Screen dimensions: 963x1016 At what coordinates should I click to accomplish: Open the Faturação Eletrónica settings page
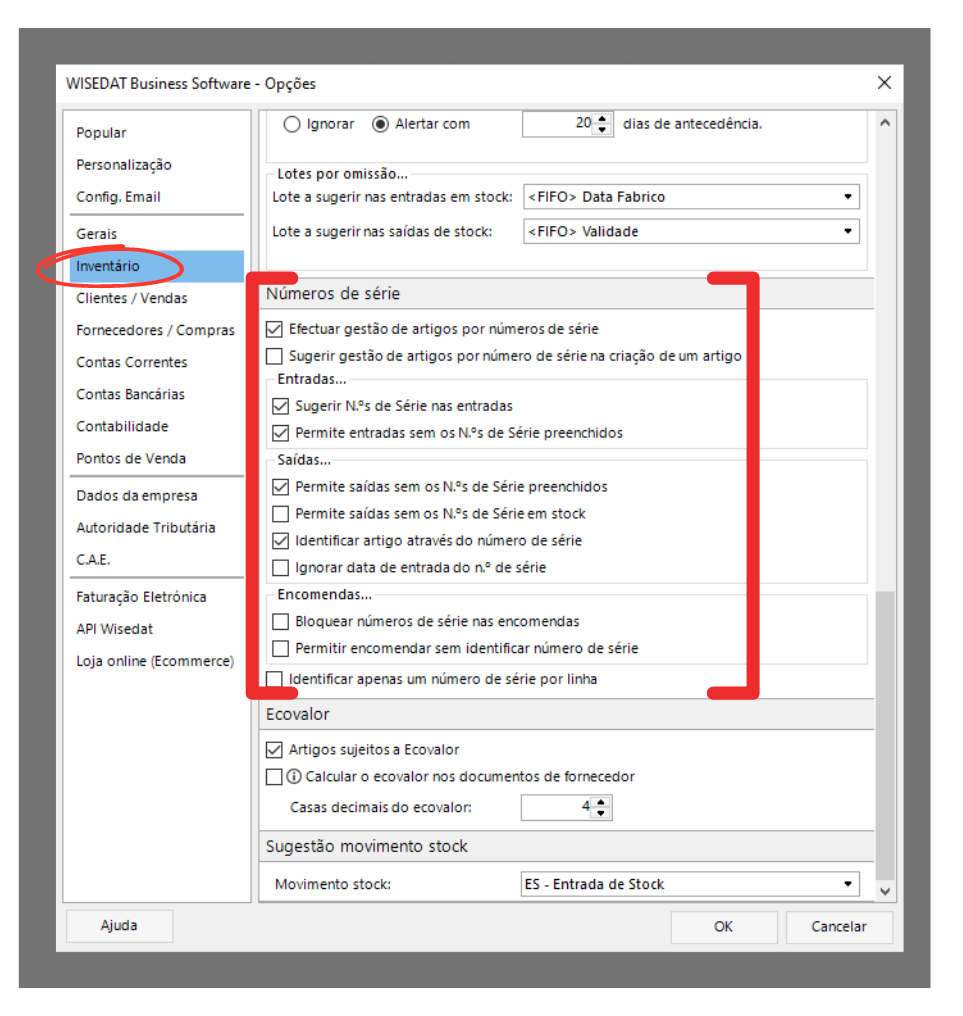click(141, 597)
